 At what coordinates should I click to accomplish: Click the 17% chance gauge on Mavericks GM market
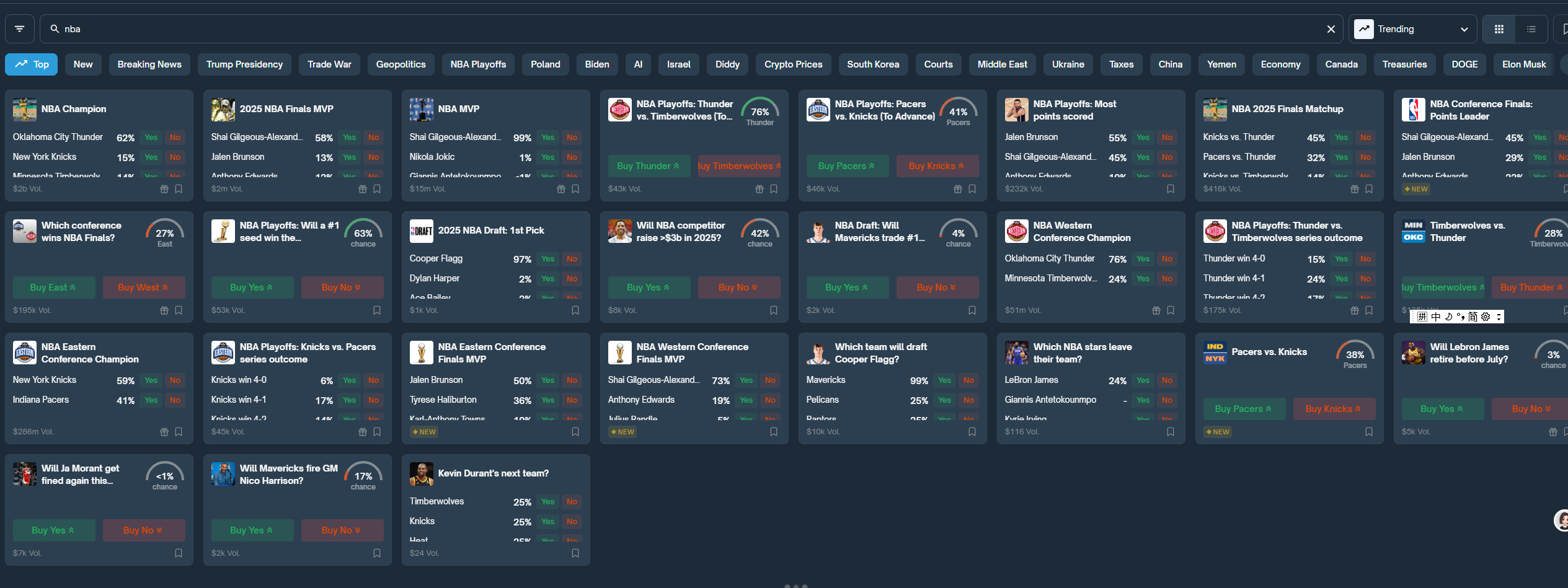click(363, 476)
